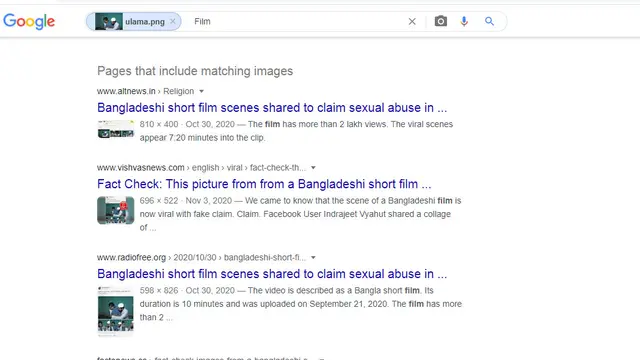Open the radiofree result thumbnail image
640x360 pixels.
(116, 311)
